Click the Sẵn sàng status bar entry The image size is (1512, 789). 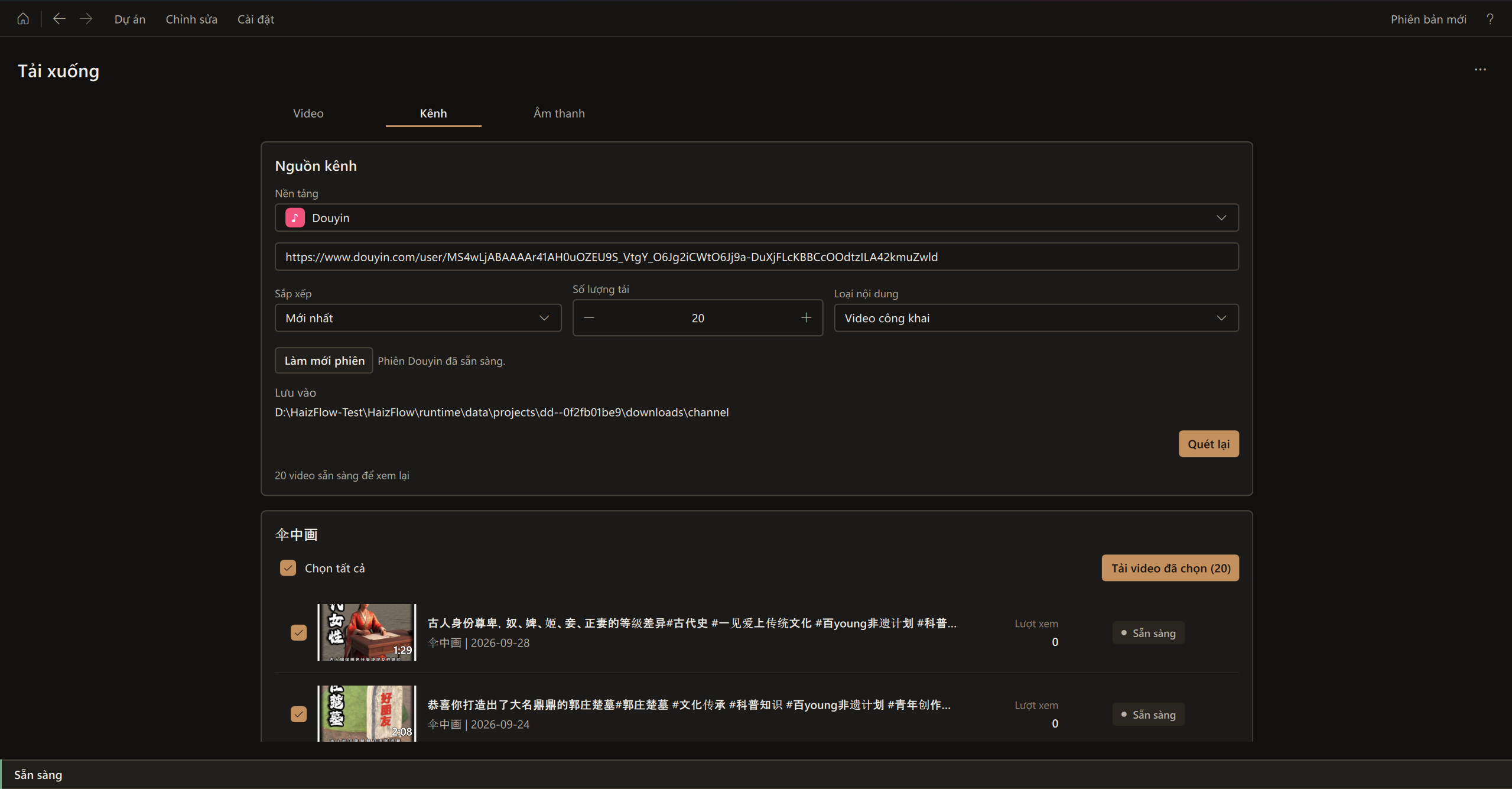[x=38, y=775]
